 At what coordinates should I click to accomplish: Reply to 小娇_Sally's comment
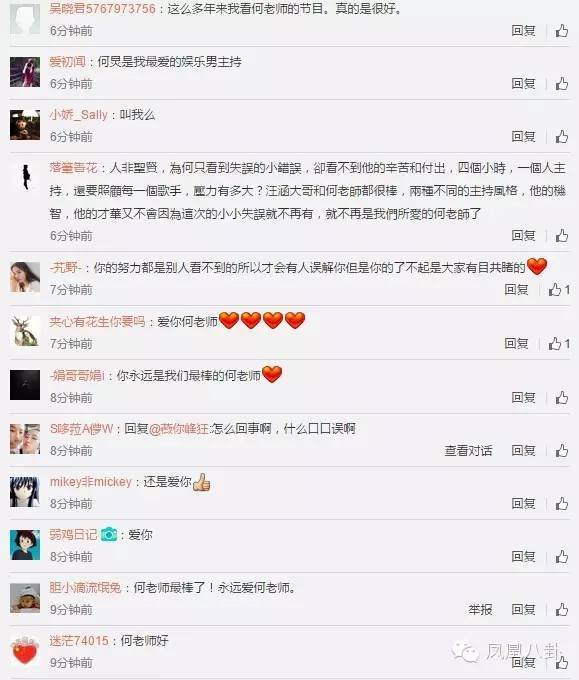[x=523, y=136]
